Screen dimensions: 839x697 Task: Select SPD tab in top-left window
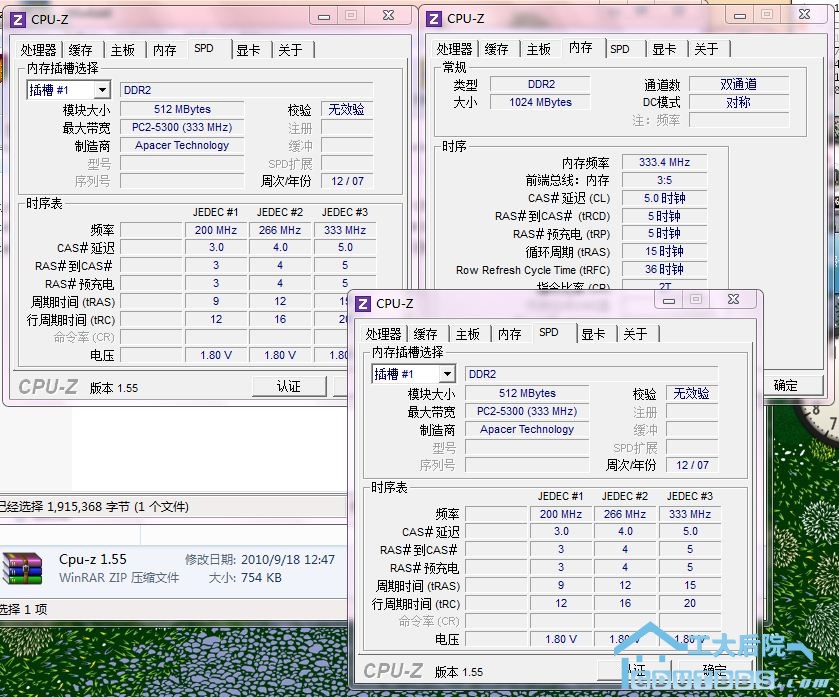204,48
